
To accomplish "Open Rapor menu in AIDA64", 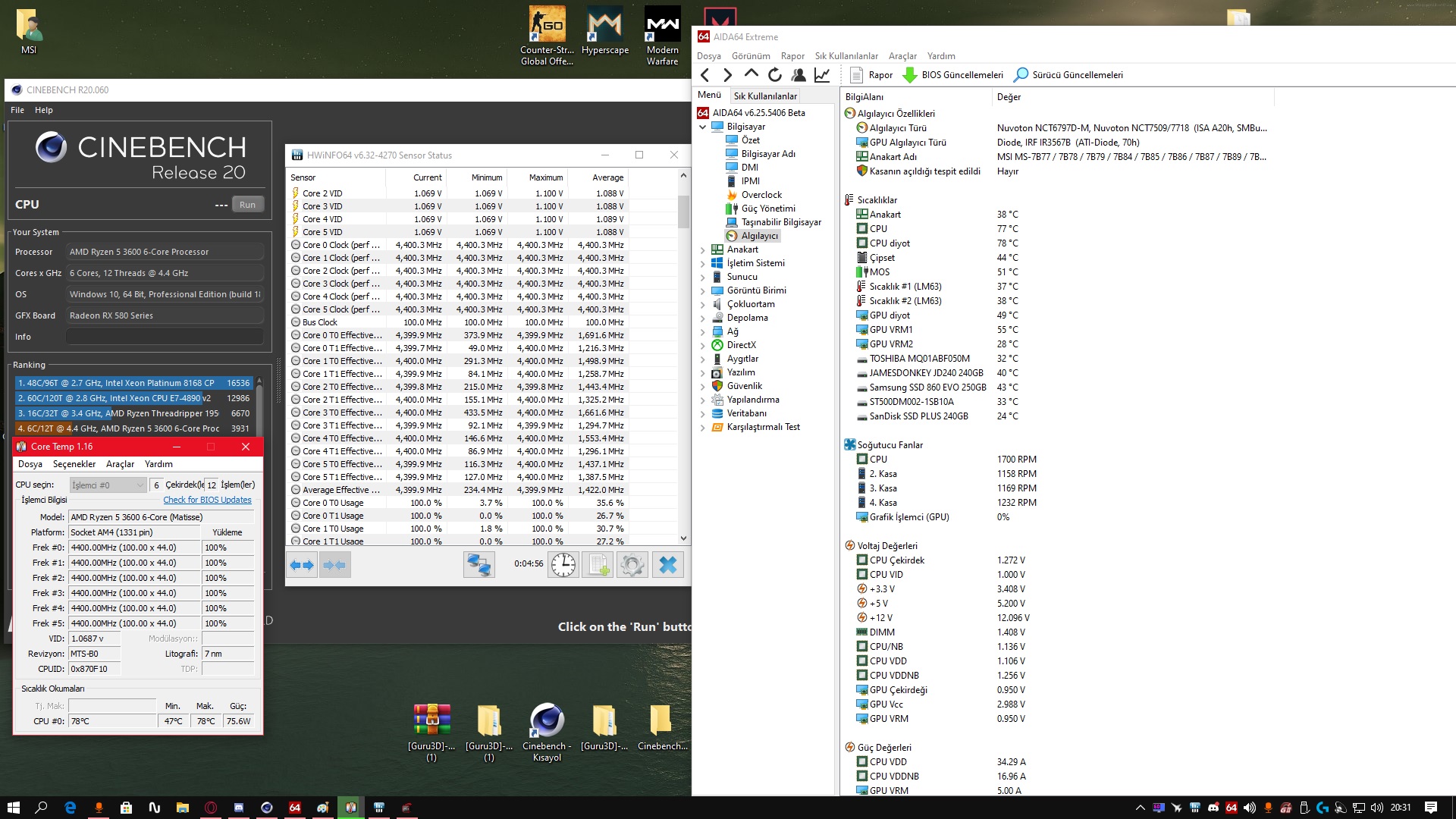I will click(792, 56).
